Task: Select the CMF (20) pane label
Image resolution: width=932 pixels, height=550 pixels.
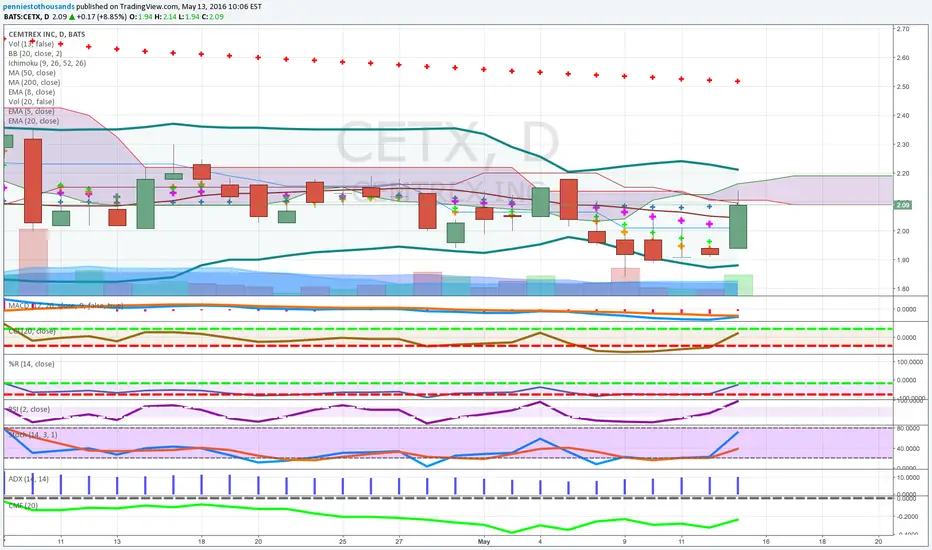Action: click(23, 505)
